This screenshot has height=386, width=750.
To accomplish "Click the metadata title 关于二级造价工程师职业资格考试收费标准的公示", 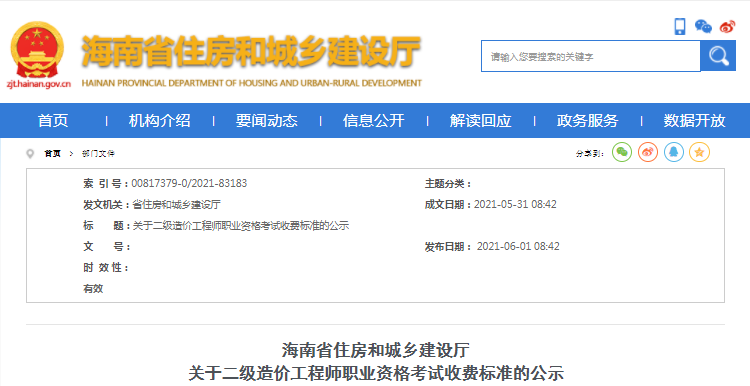I will [x=241, y=226].
